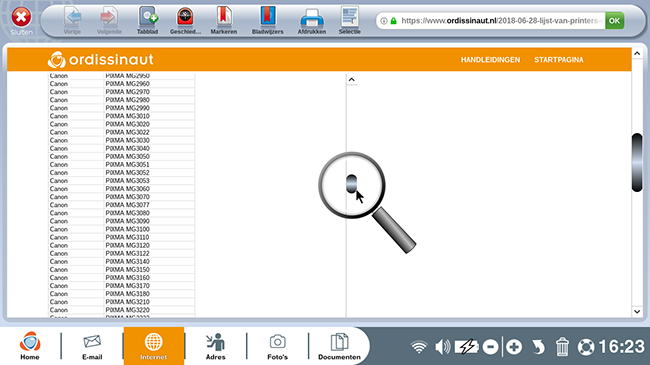Viewport: 650px width, 365px height.
Task: Click the page scrollbar up arrow
Action: [x=637, y=54]
